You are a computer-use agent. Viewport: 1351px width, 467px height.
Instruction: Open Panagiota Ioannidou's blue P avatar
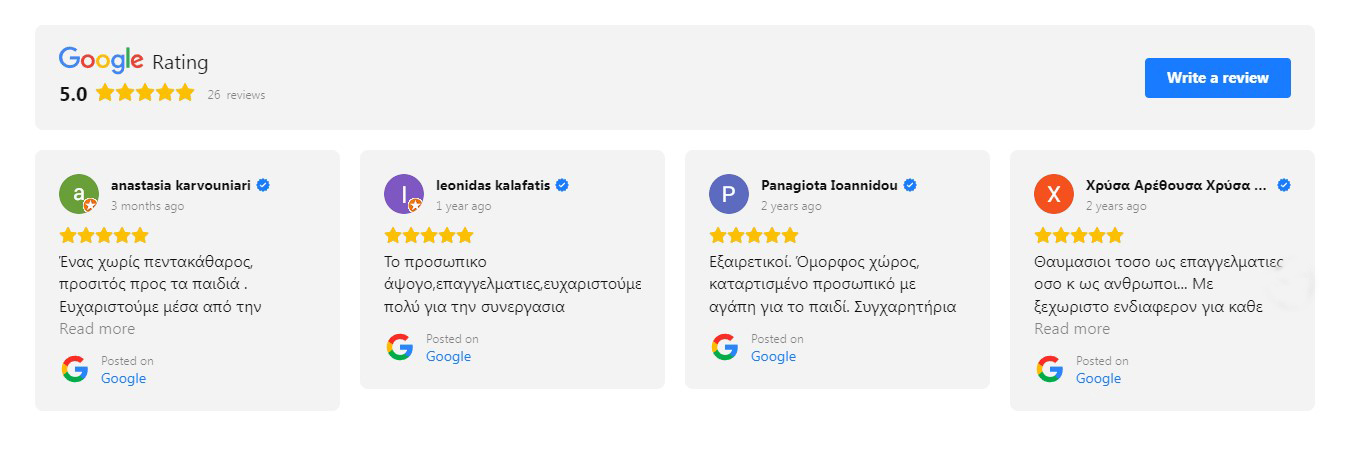tap(729, 194)
